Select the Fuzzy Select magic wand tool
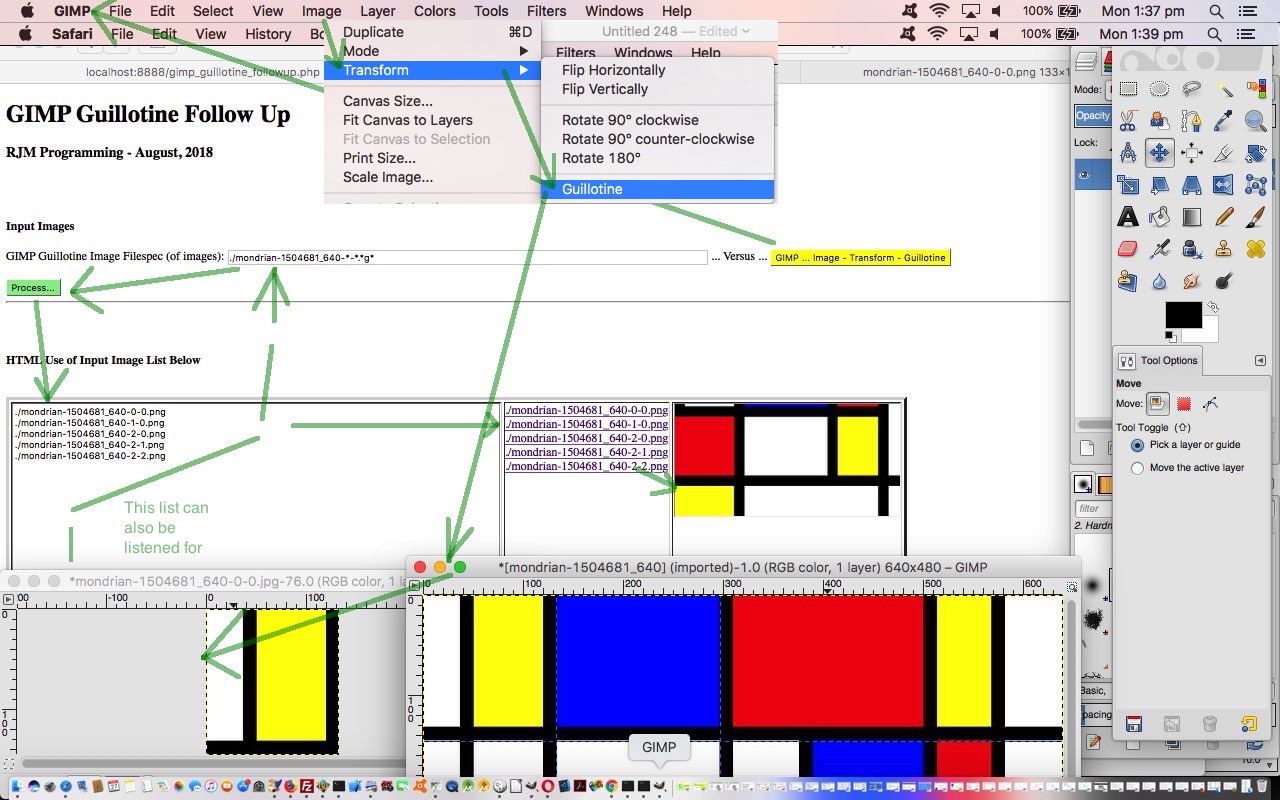Screen dimensions: 1280x800 [x=1224, y=89]
